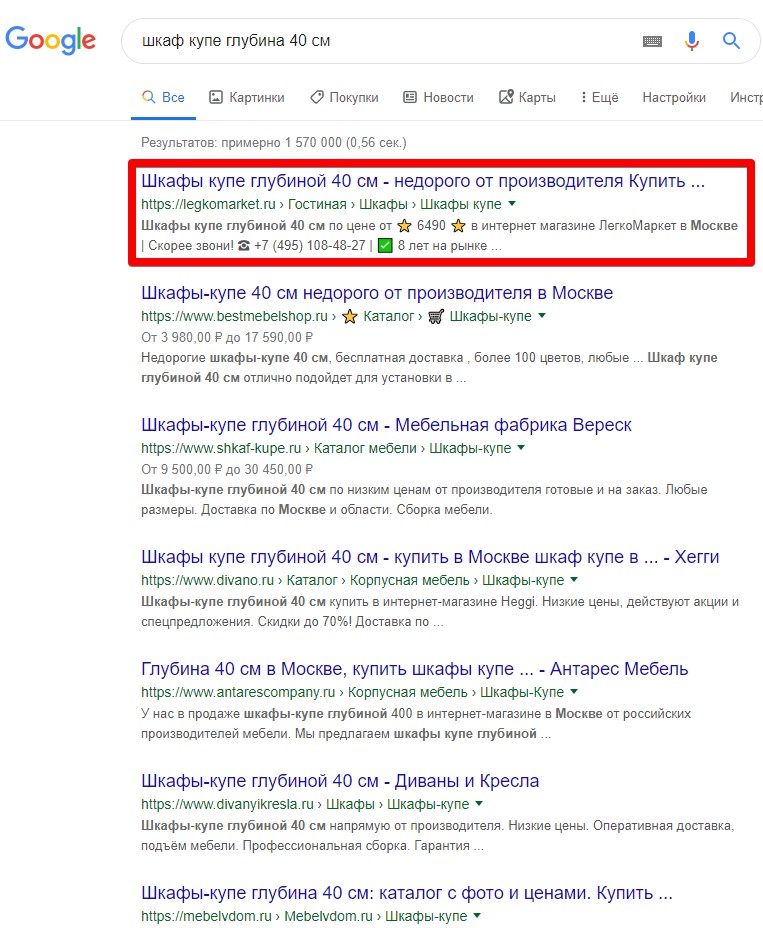Open the Диваны и Кресла result
763x928 pixels.
340,781
